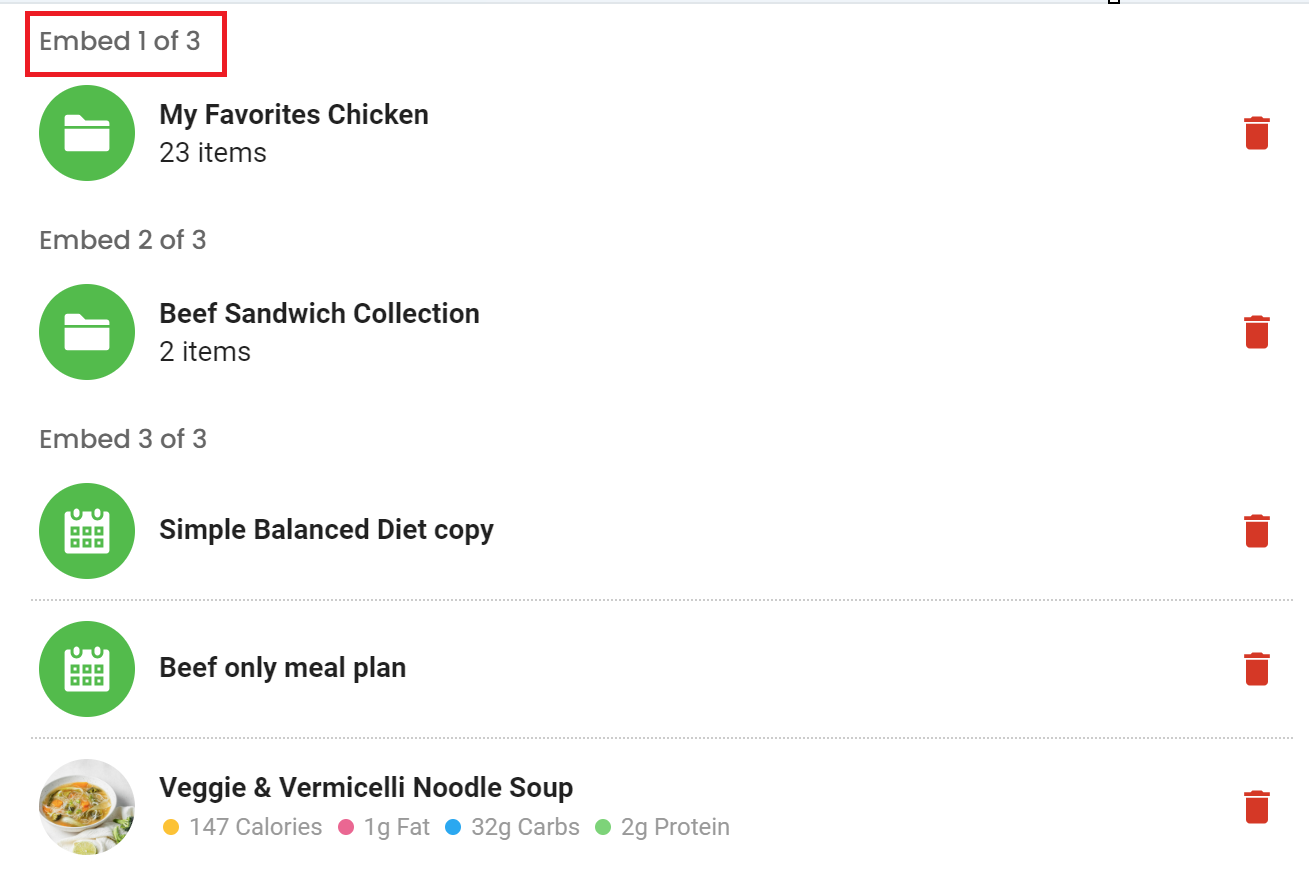Image resolution: width=1309 pixels, height=884 pixels.
Task: Click the Embed 2 of 3 heading
Action: [x=123, y=240]
